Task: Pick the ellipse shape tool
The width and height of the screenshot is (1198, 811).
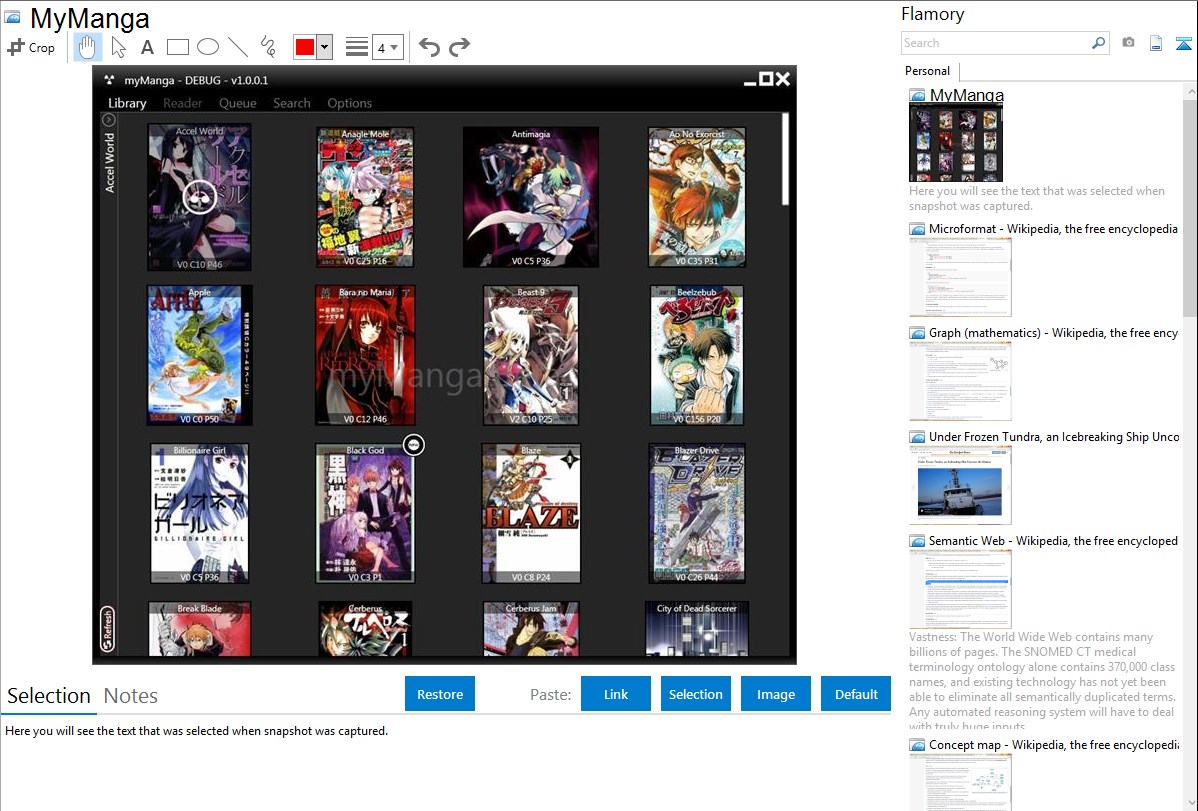Action: [x=208, y=47]
